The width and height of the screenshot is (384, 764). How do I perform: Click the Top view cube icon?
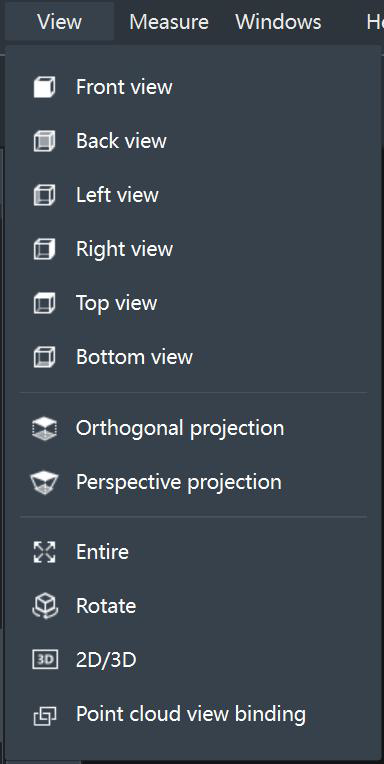(44, 304)
